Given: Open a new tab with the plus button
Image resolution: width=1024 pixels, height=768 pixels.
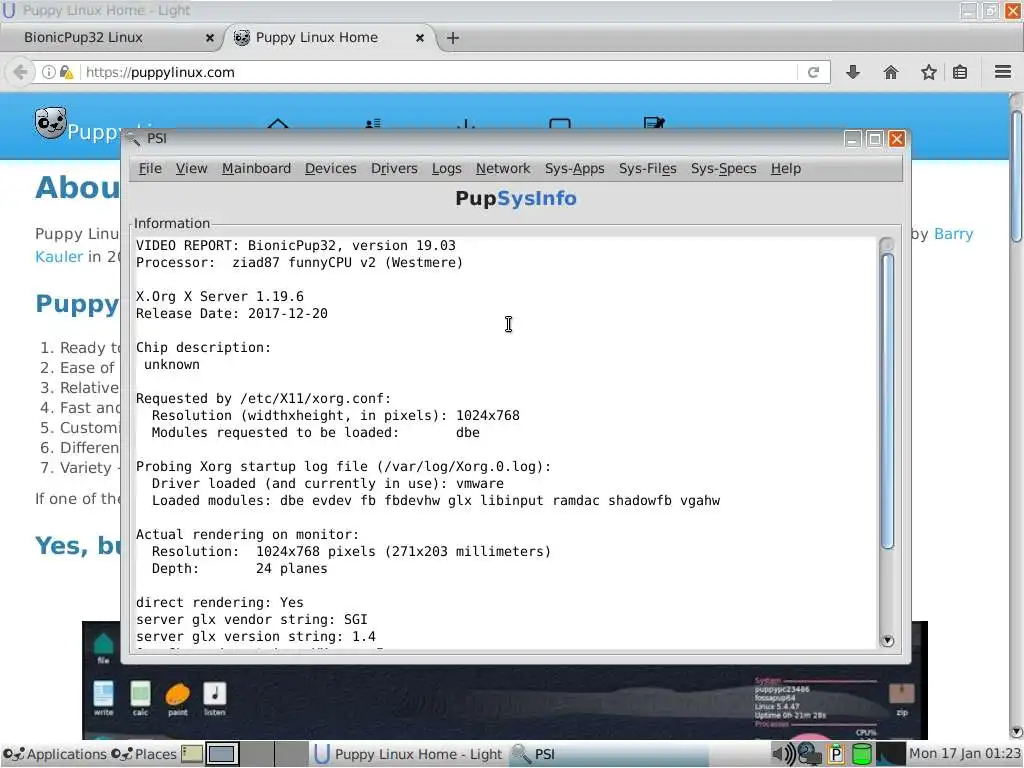Looking at the screenshot, I should 453,38.
